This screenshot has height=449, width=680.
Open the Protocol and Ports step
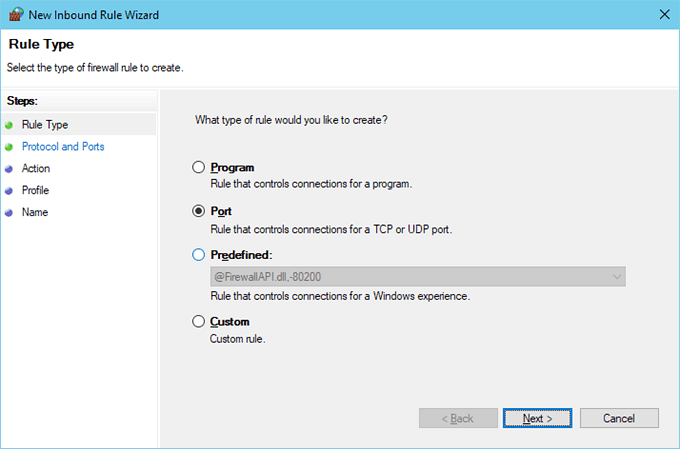63,147
